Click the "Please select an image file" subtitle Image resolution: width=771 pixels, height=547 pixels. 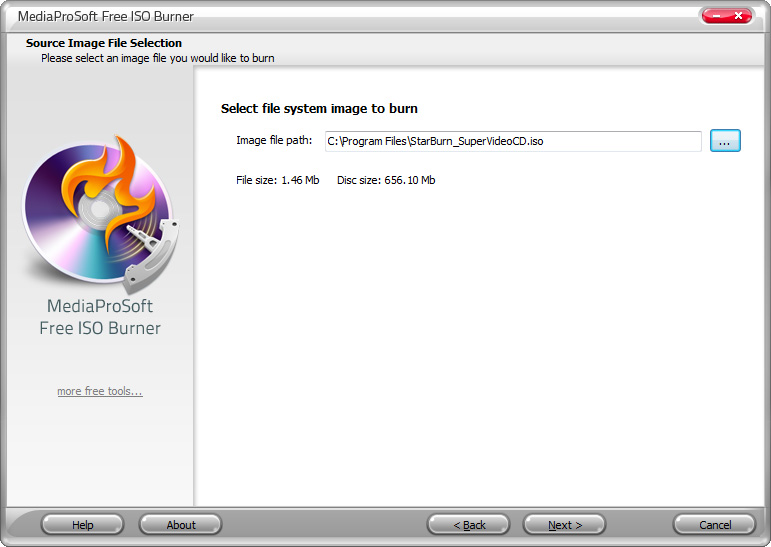coord(158,58)
